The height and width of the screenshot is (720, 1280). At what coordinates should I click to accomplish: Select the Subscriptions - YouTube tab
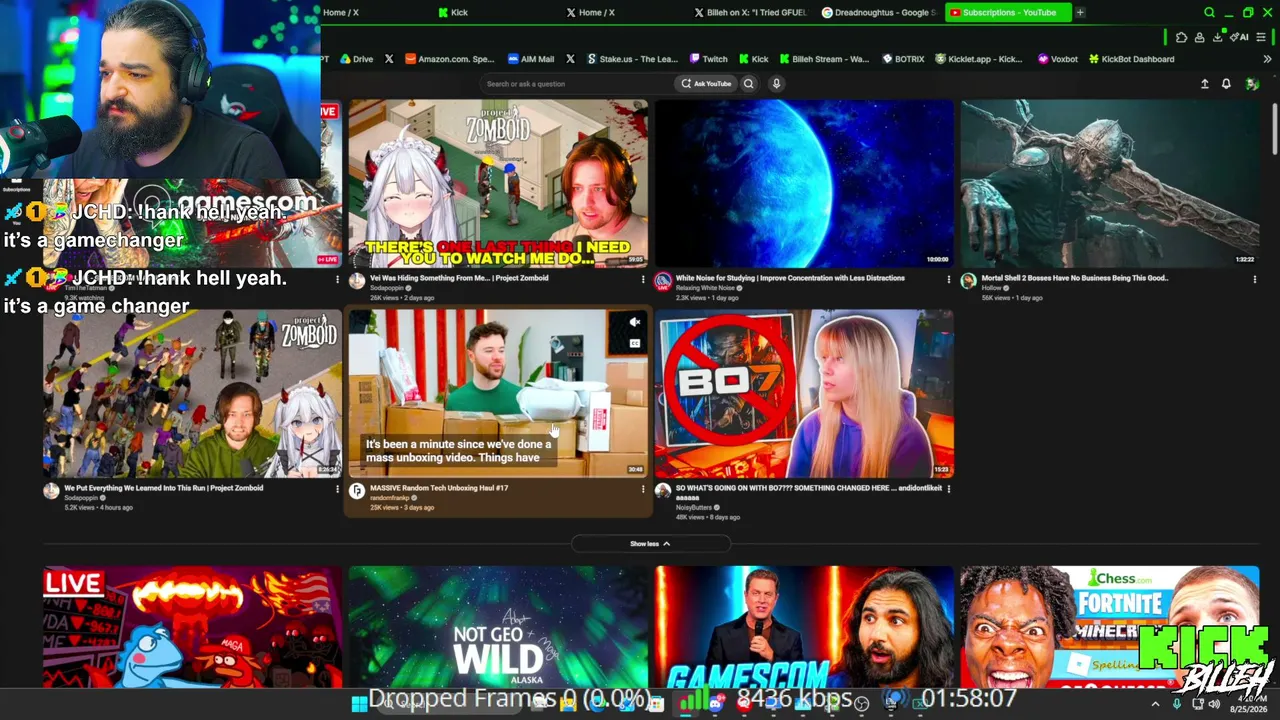pyautogui.click(x=1008, y=13)
